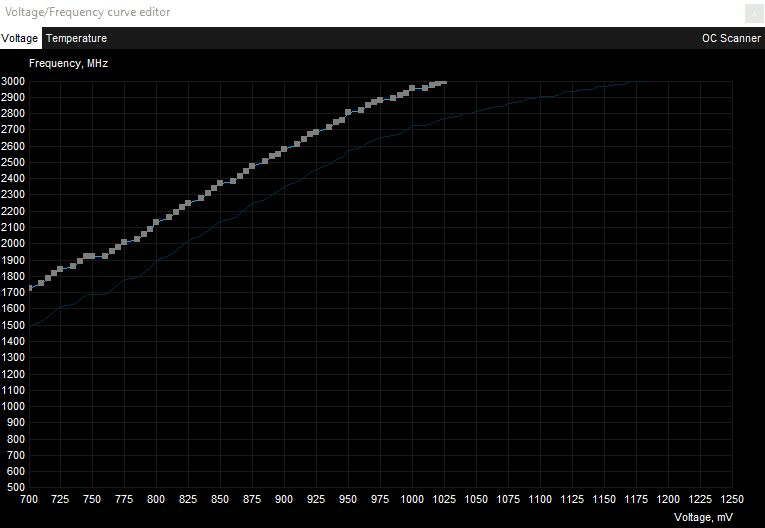
Task: Select the curve point at 1000 mV
Action: [x=412, y=88]
